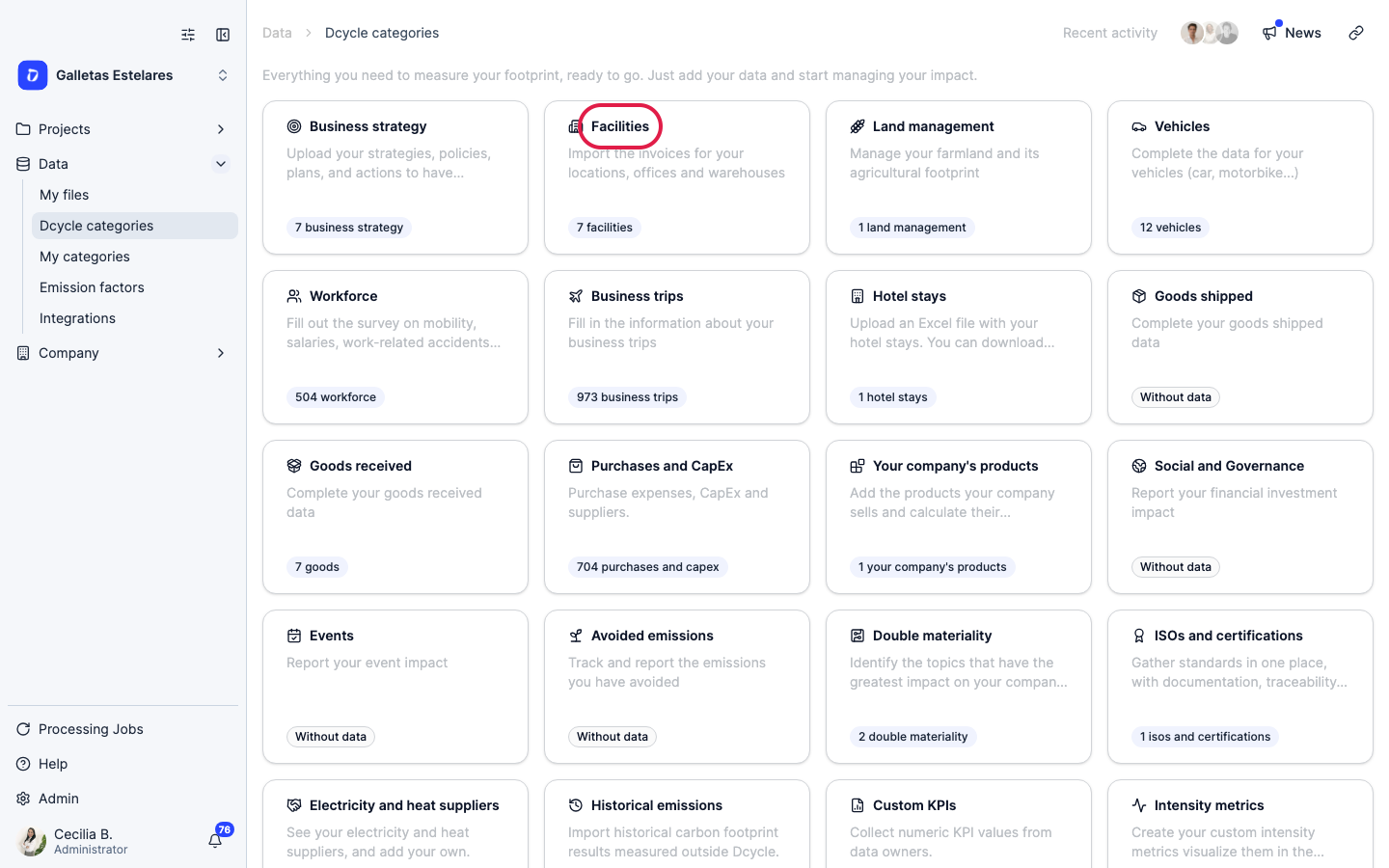Collapse the sidebar panel icon

[x=223, y=35]
